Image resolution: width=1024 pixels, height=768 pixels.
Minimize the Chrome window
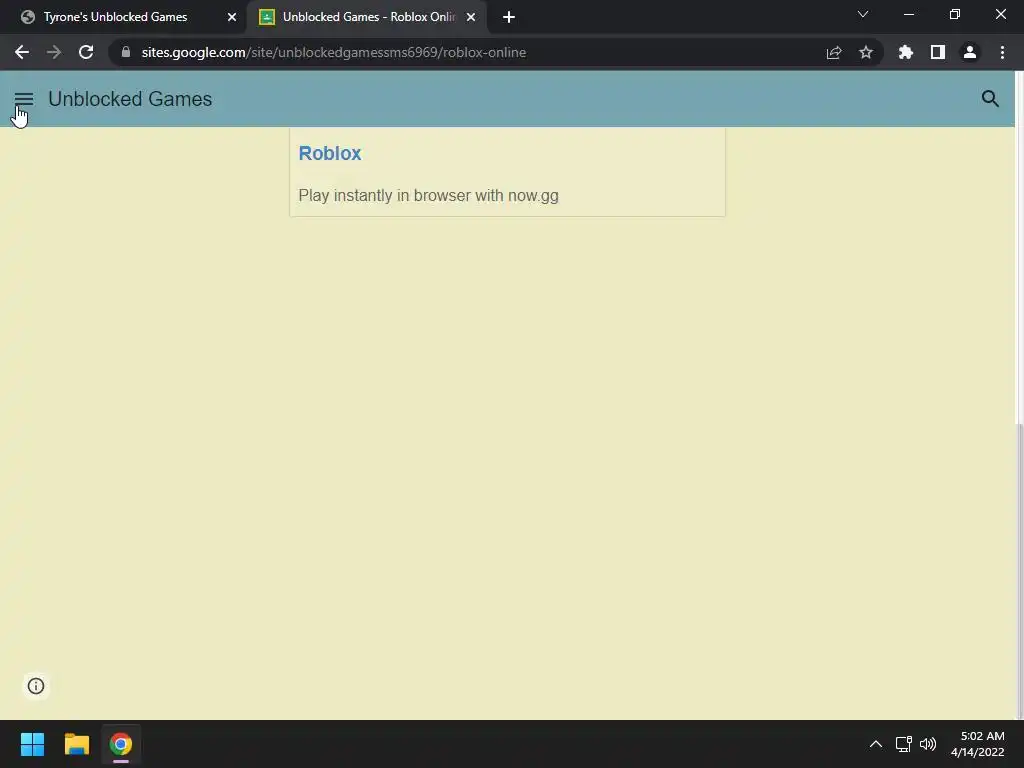pyautogui.click(x=908, y=14)
